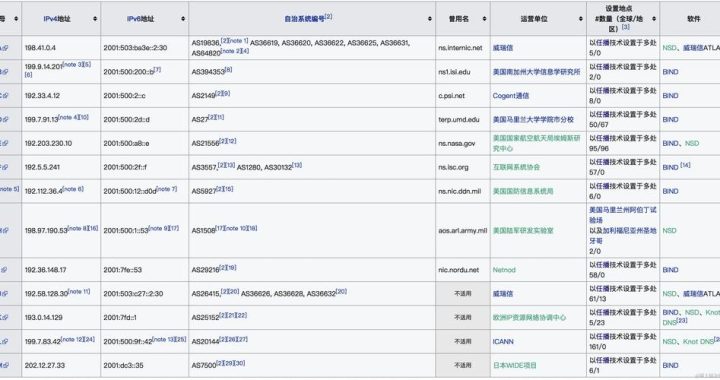Open external link icon in 192.33.4.12 row
720x380 pixels.
click(x=5, y=95)
